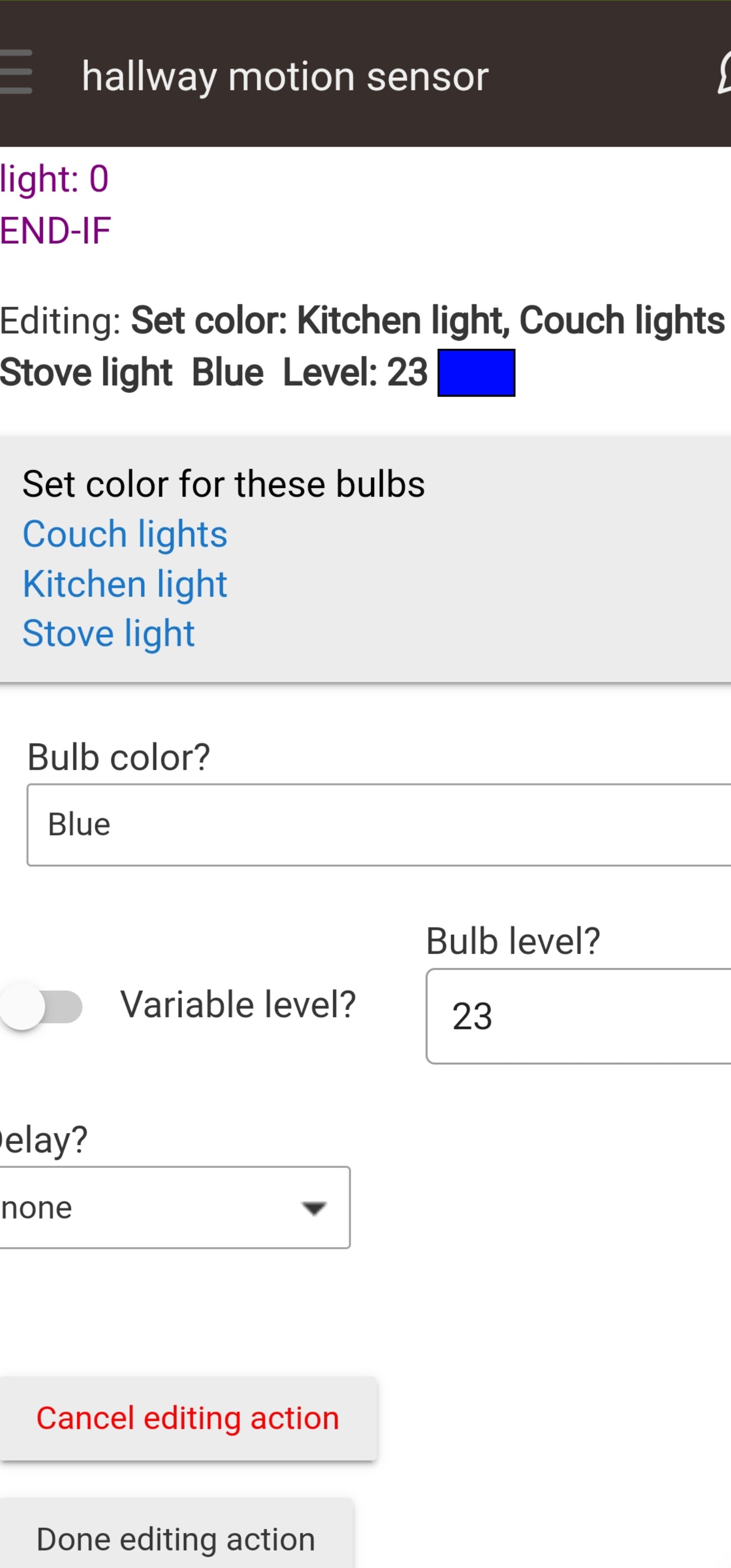This screenshot has height=1568, width=731.
Task: Select the Couch lights device
Action: (124, 533)
